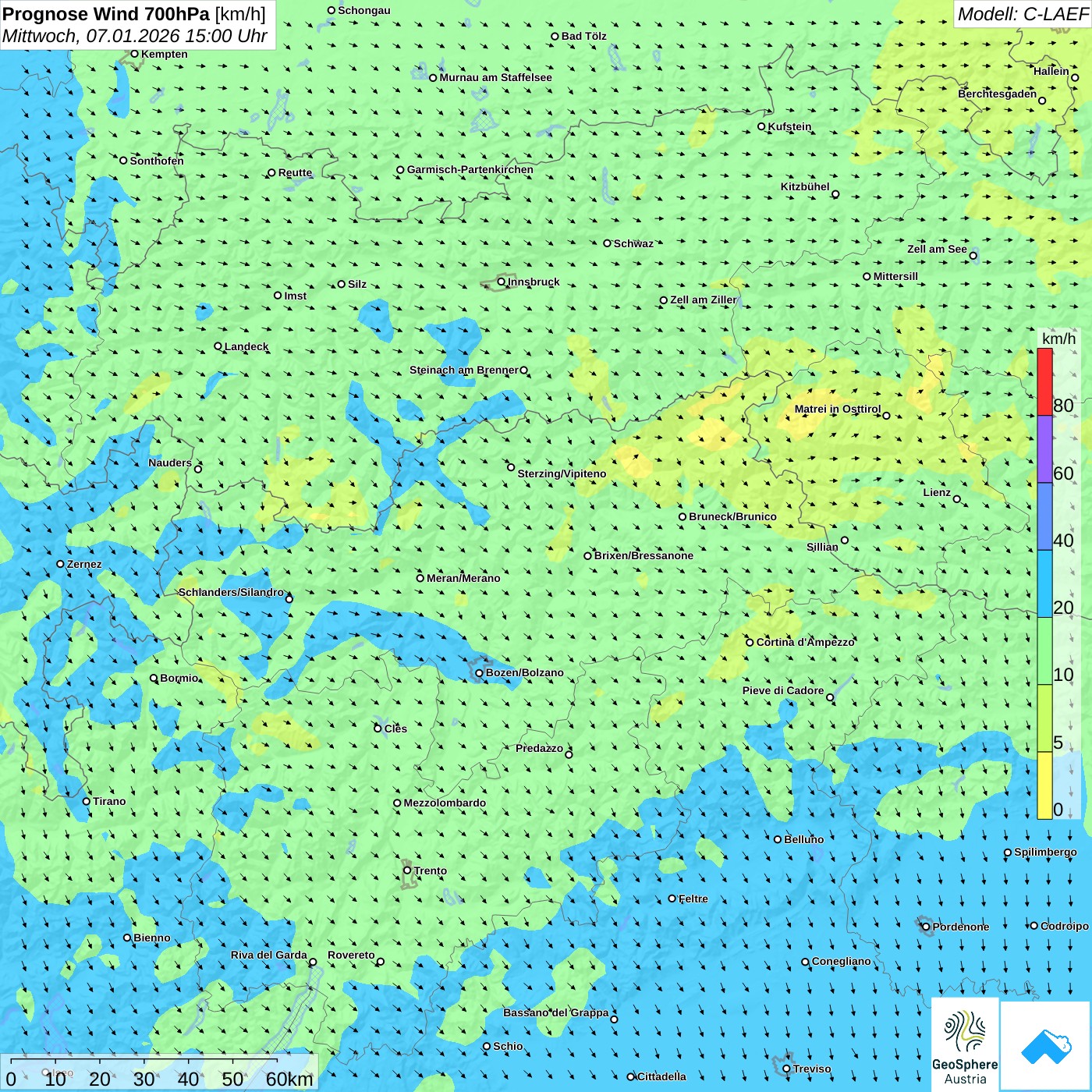Click the Tirano city marker
The image size is (1092, 1092).
click(x=87, y=801)
